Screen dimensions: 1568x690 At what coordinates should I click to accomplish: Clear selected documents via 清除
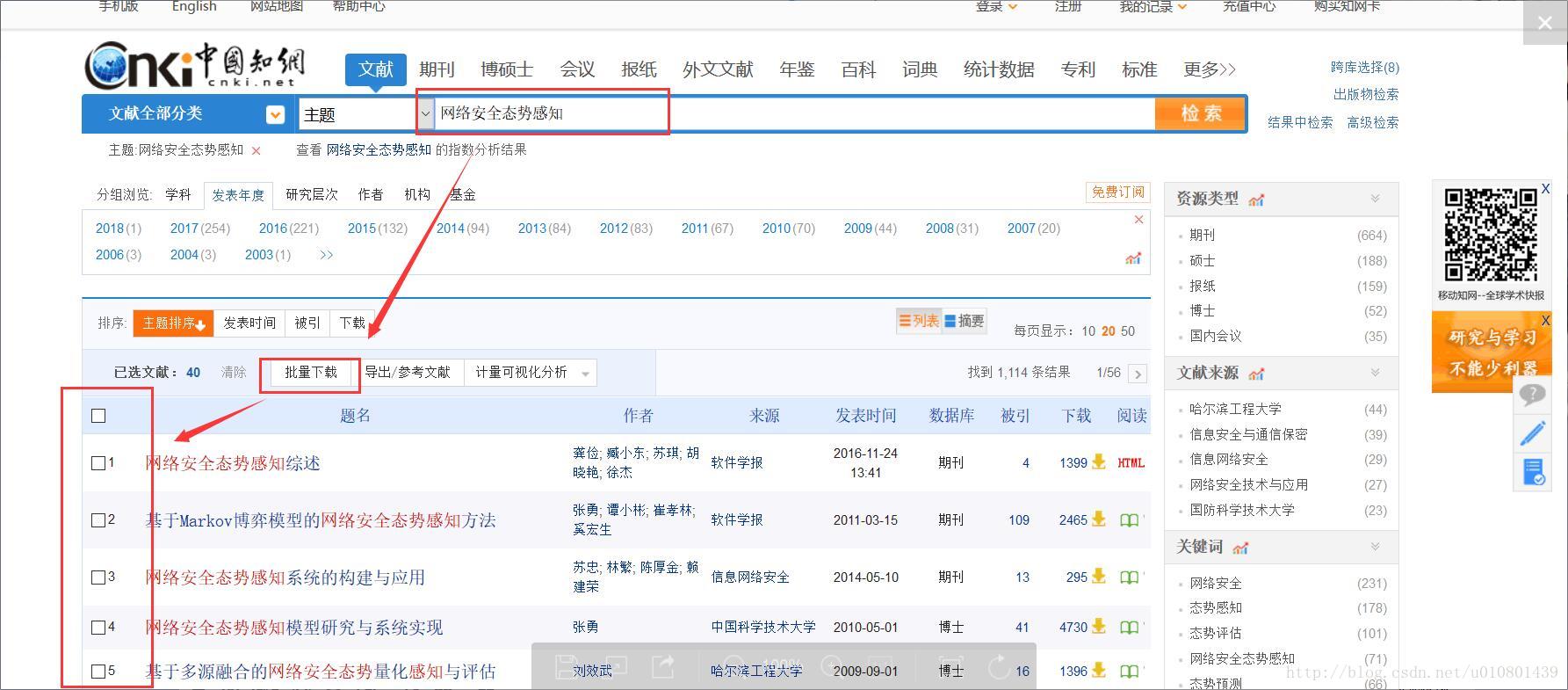tap(234, 373)
